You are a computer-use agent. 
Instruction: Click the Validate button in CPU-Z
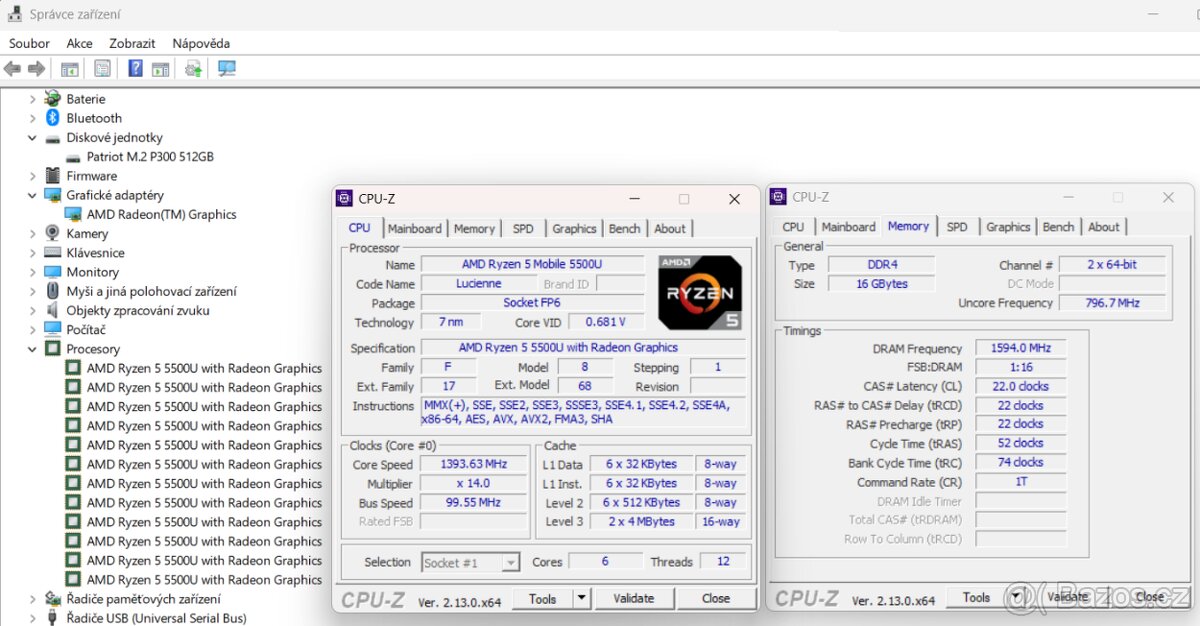pyautogui.click(x=634, y=597)
